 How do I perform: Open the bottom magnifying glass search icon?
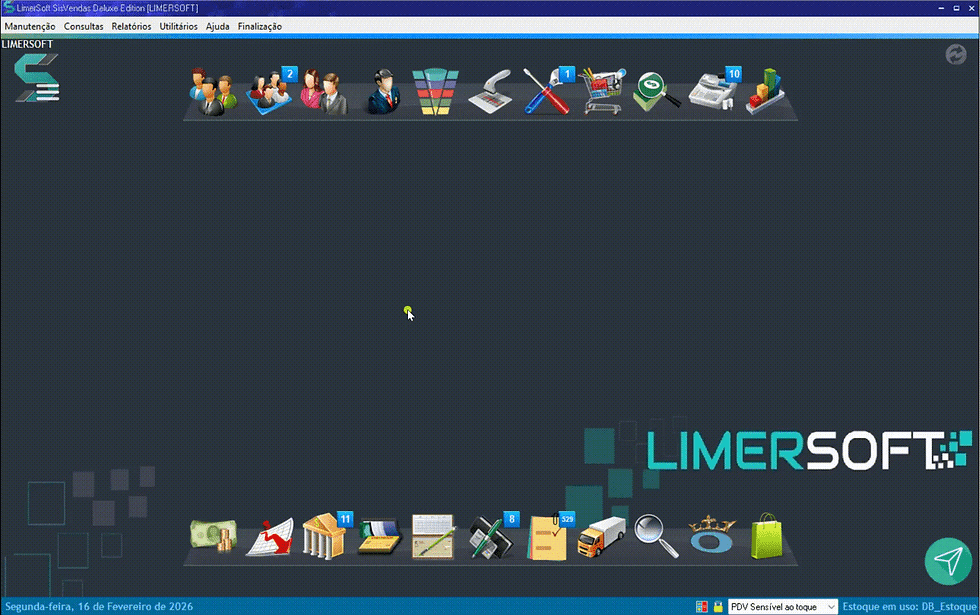(x=656, y=536)
